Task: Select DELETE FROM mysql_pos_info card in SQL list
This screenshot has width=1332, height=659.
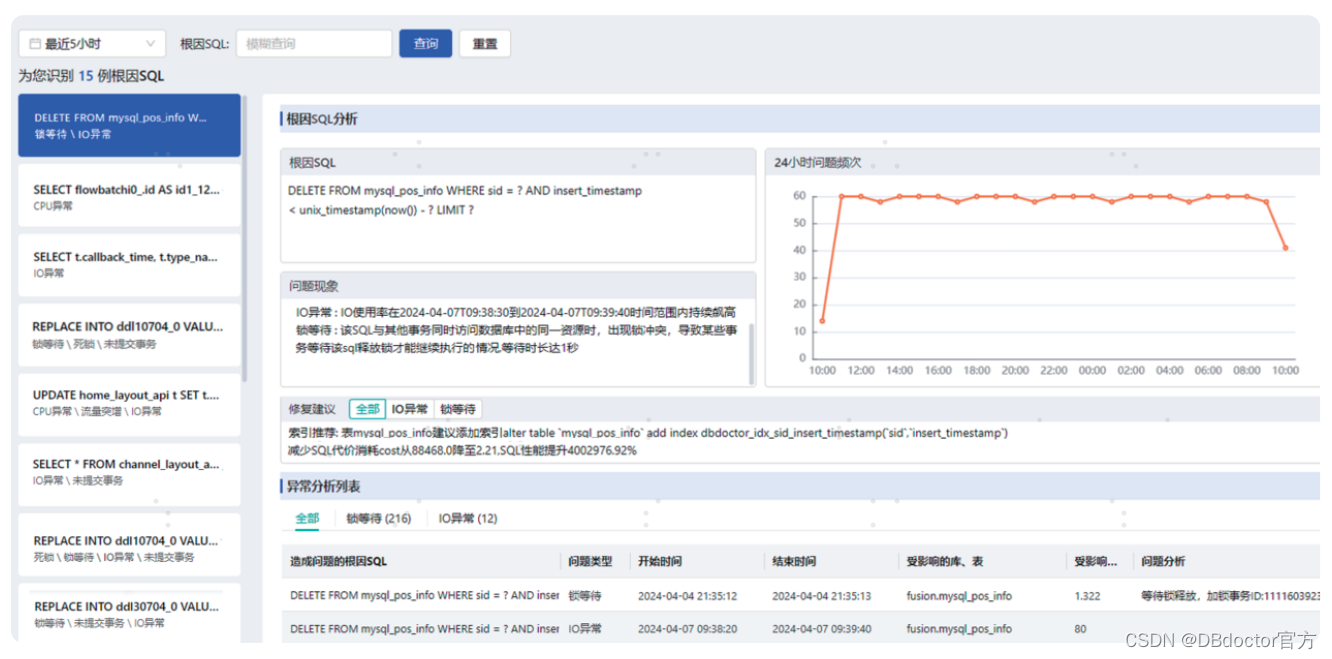Action: pos(129,125)
